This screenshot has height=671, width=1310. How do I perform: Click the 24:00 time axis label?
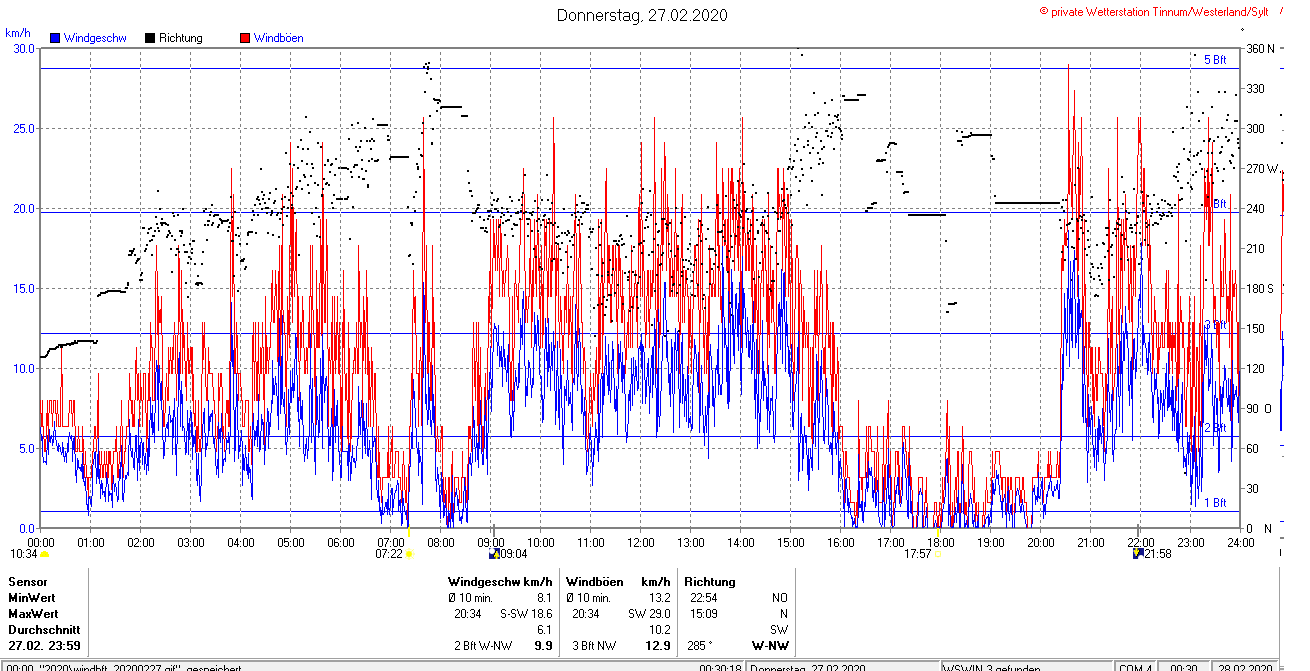coord(1241,543)
